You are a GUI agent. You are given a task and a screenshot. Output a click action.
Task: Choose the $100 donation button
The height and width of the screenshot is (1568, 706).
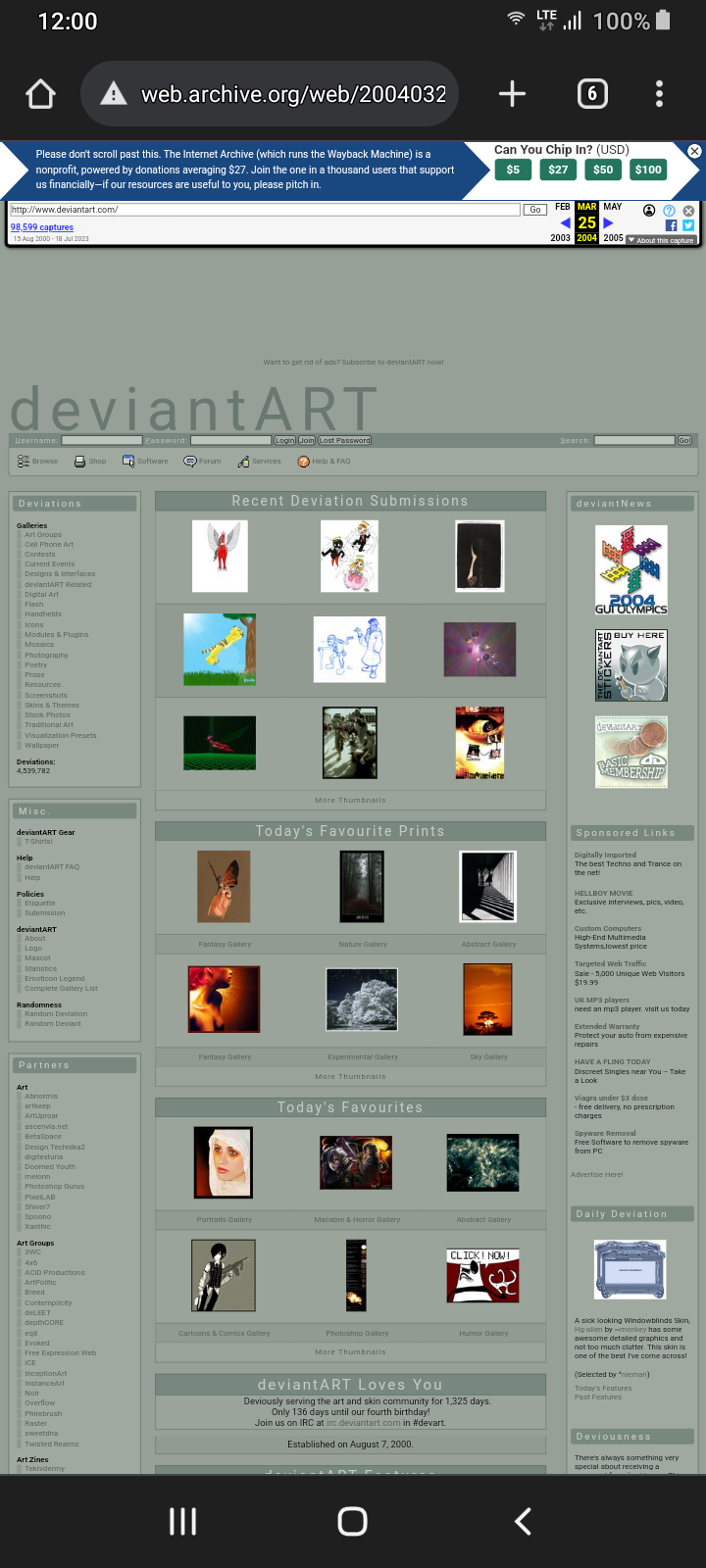pos(648,170)
